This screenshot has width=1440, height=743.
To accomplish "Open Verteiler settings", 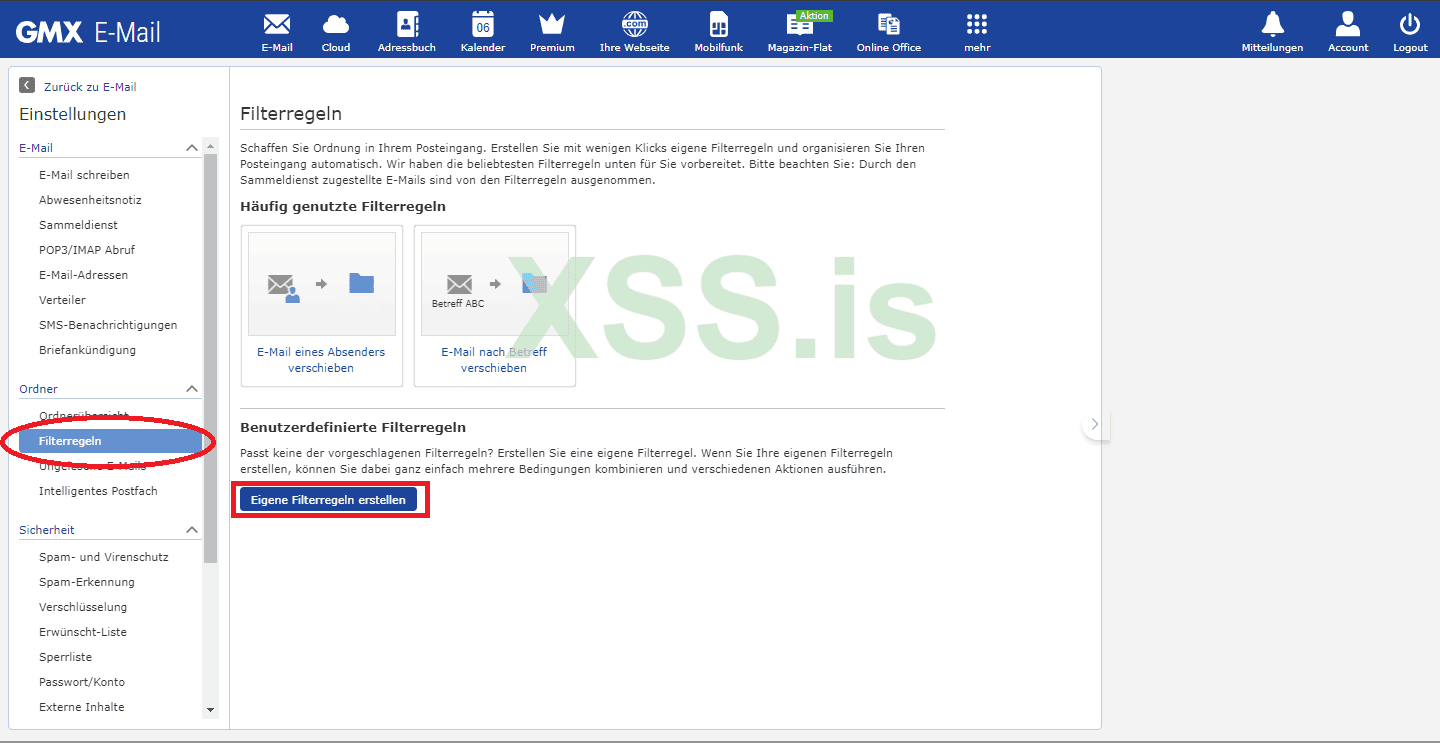I will (x=62, y=300).
